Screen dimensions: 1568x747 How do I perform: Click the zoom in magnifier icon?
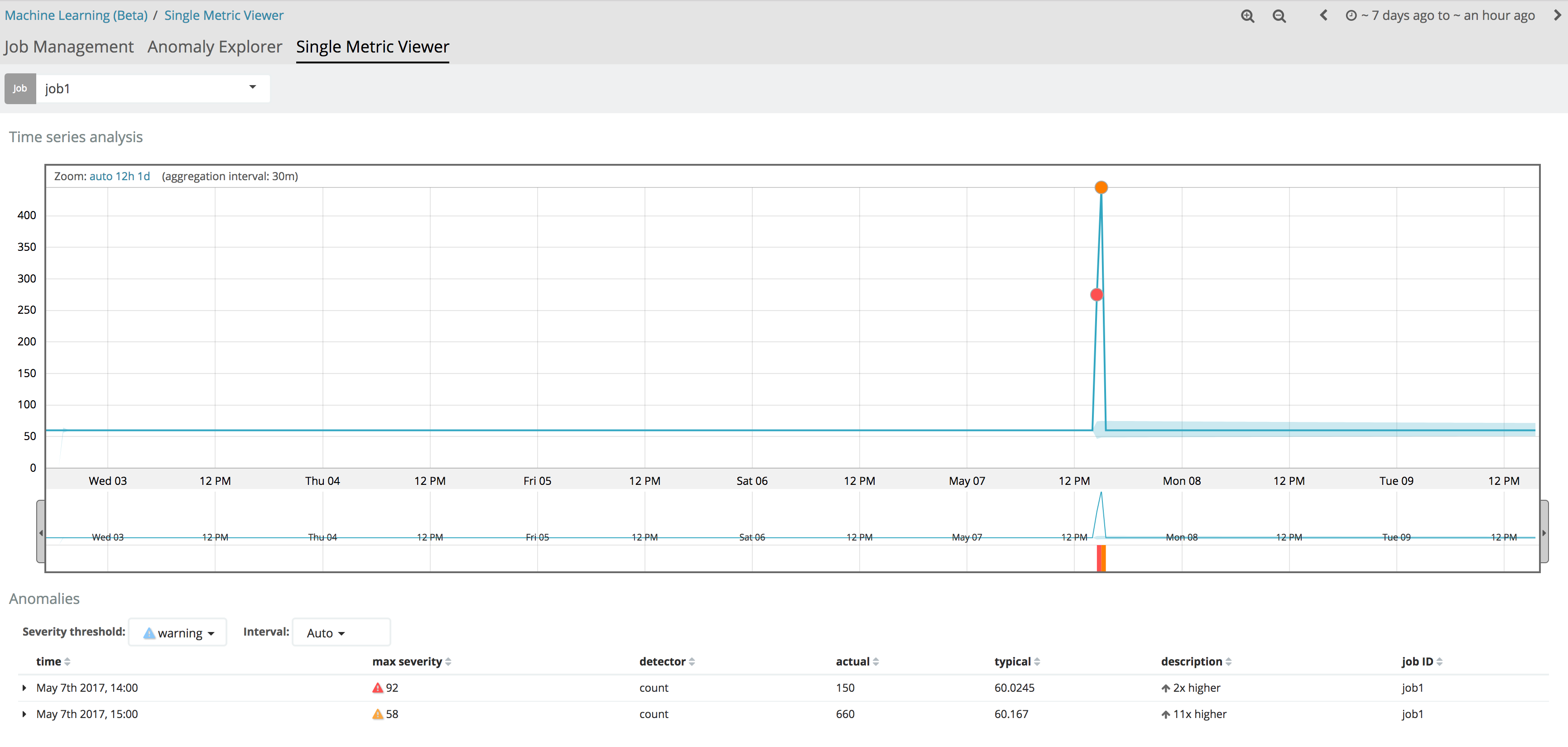click(1247, 16)
